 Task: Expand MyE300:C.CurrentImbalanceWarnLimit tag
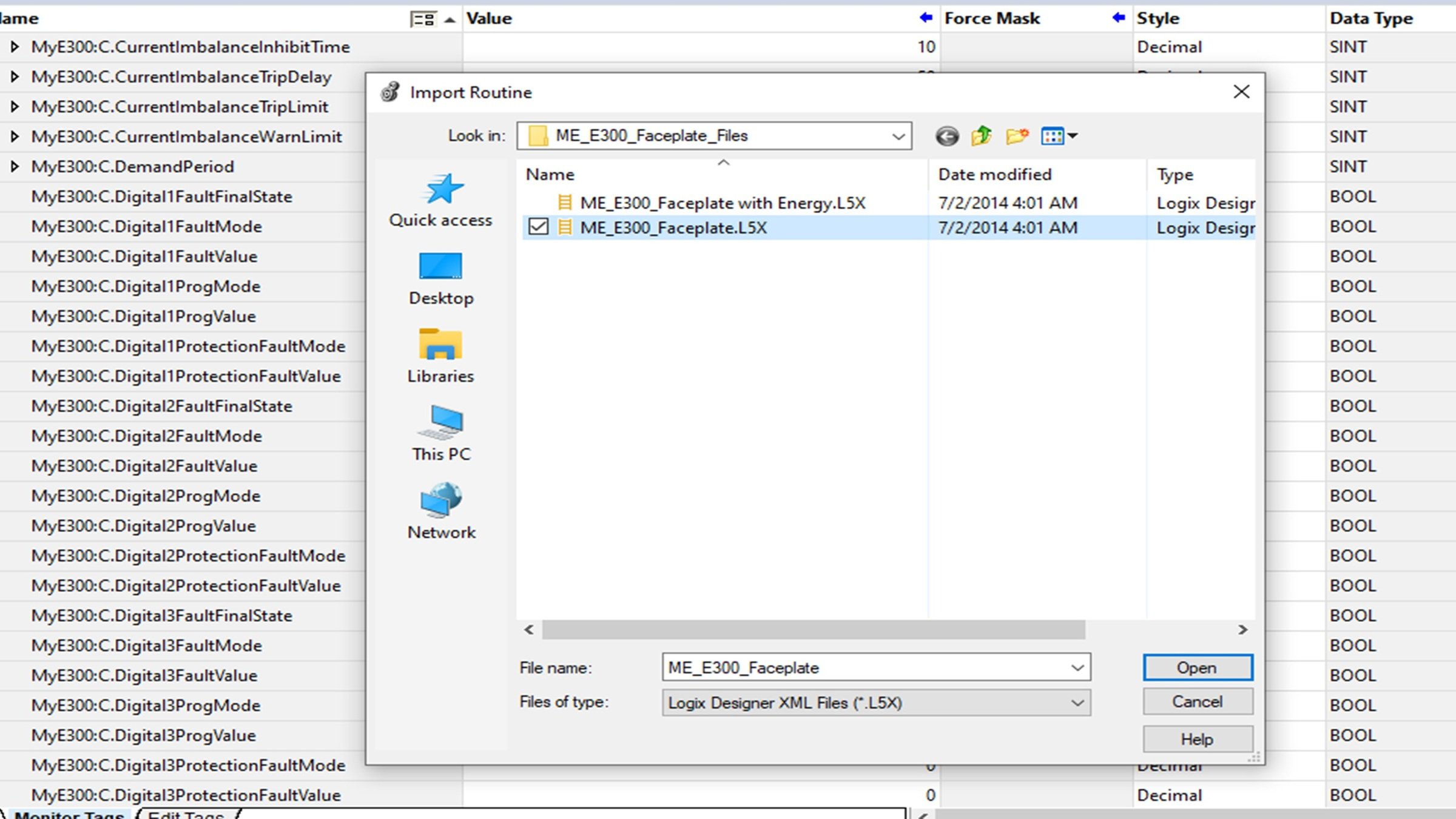(15, 136)
